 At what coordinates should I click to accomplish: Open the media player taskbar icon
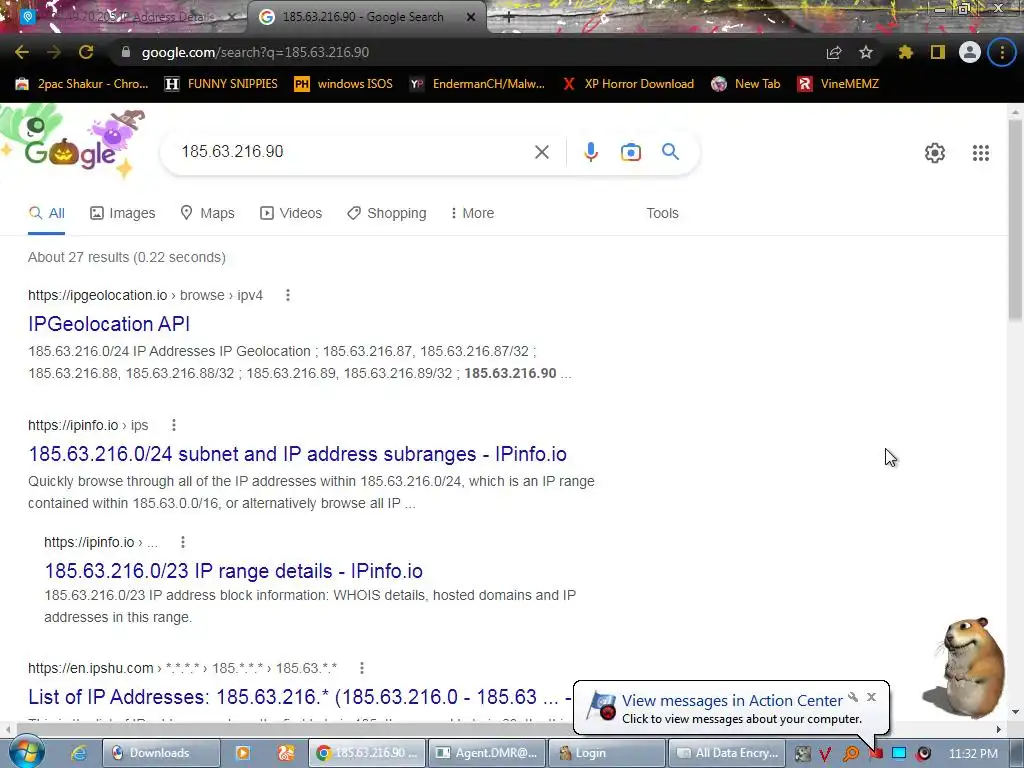[x=242, y=753]
